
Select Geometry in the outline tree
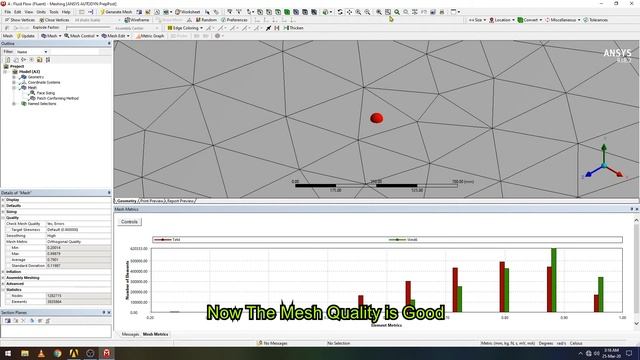[x=36, y=77]
